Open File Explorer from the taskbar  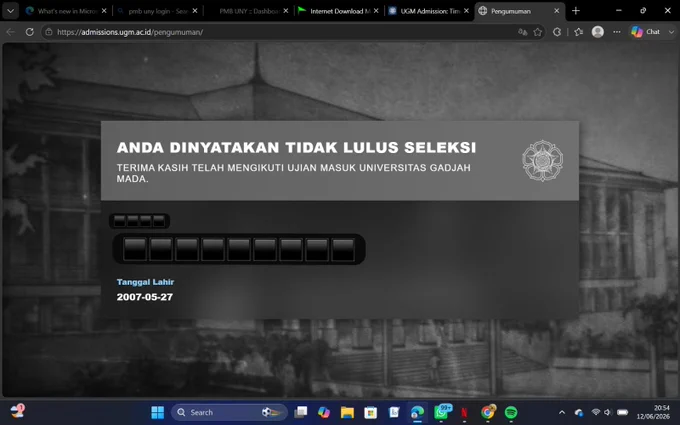[x=347, y=412]
